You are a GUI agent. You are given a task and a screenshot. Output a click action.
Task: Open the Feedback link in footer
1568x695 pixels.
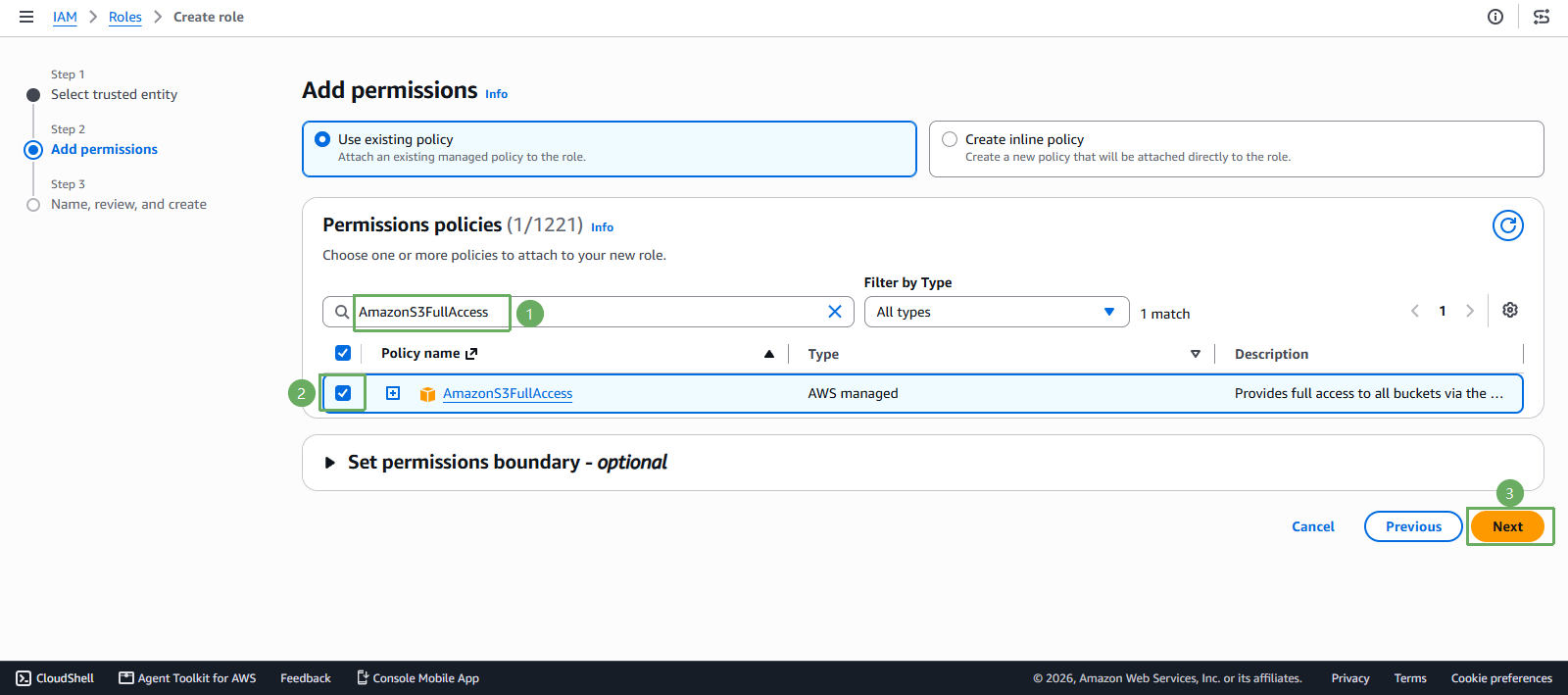click(306, 678)
